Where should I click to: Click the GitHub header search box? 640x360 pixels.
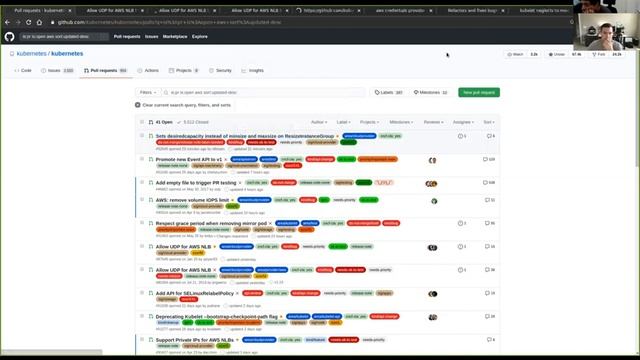(64, 37)
